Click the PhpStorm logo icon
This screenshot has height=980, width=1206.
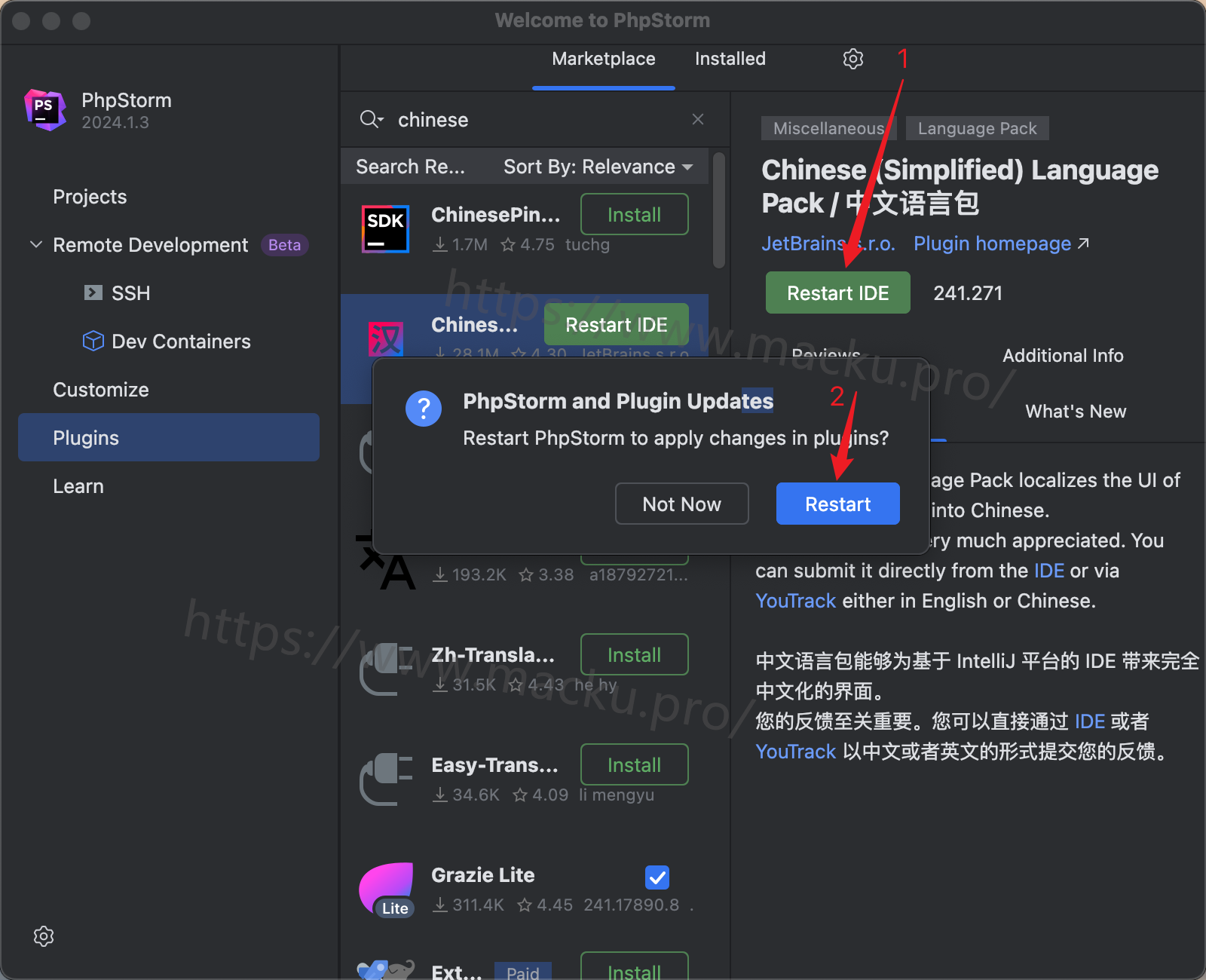[x=45, y=110]
